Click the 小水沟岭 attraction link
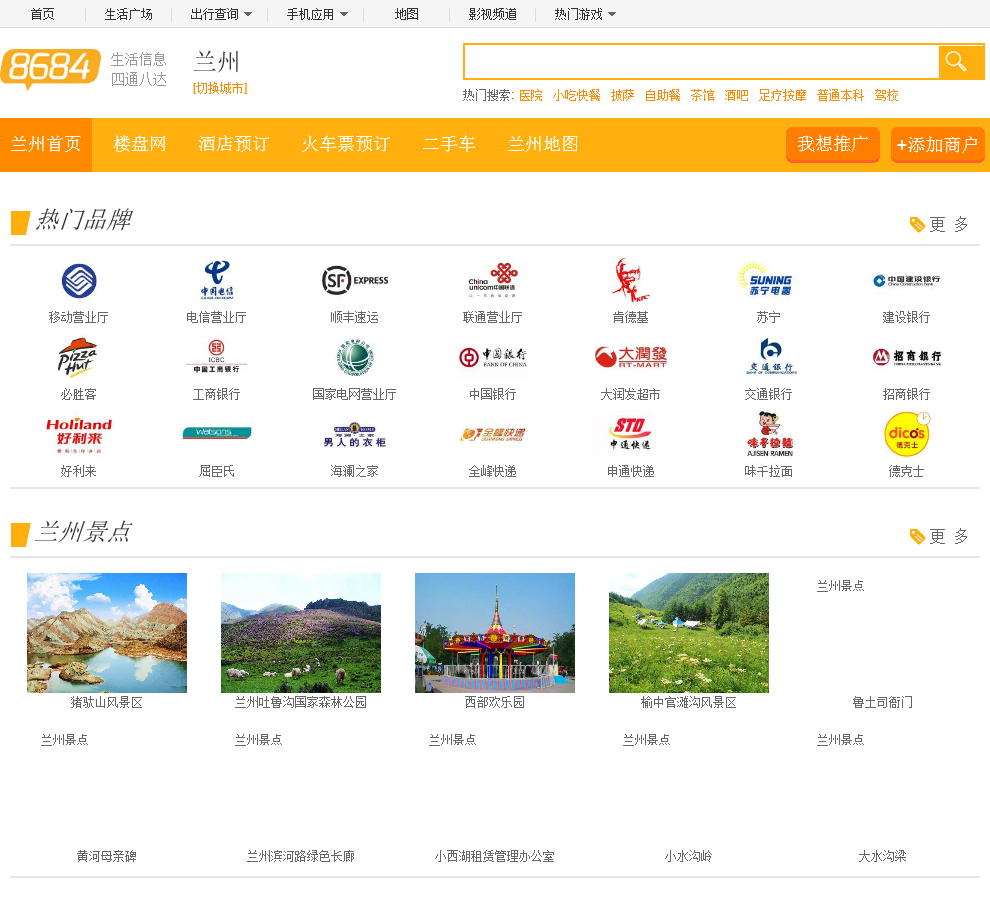The width and height of the screenshot is (990, 900). point(688,856)
